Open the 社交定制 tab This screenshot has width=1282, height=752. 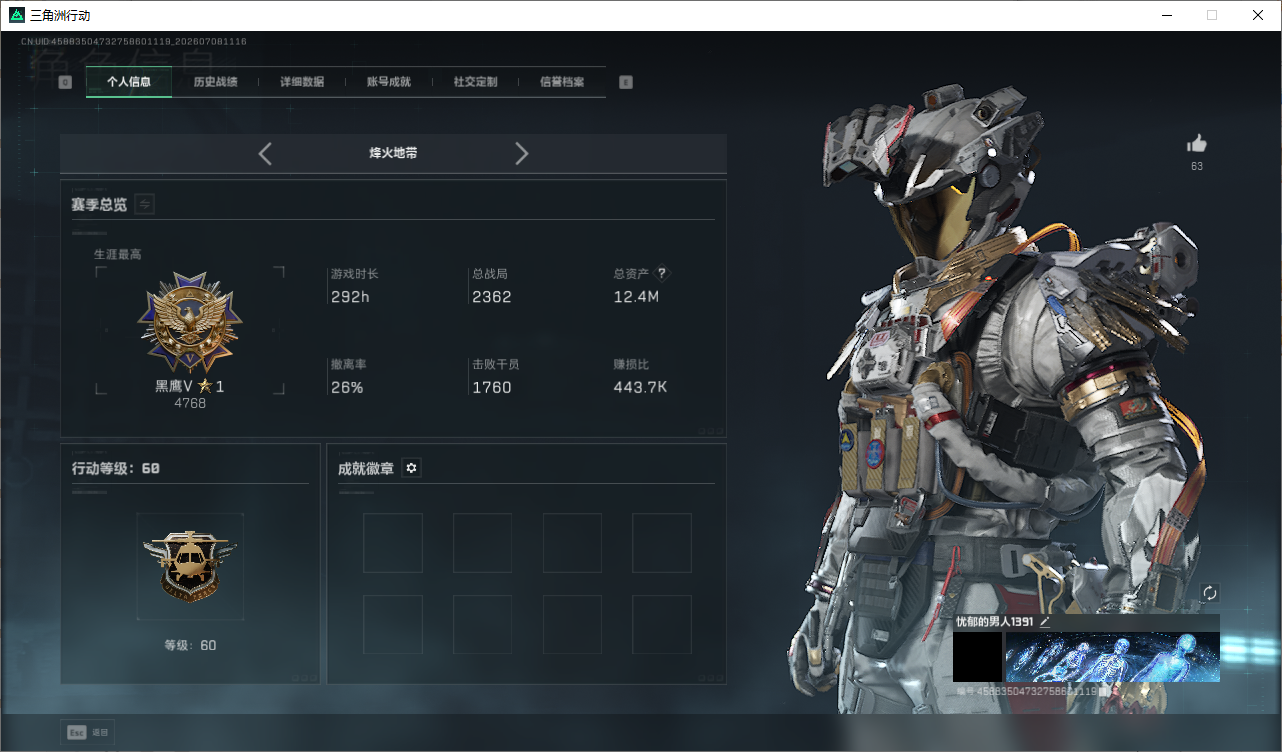(475, 82)
